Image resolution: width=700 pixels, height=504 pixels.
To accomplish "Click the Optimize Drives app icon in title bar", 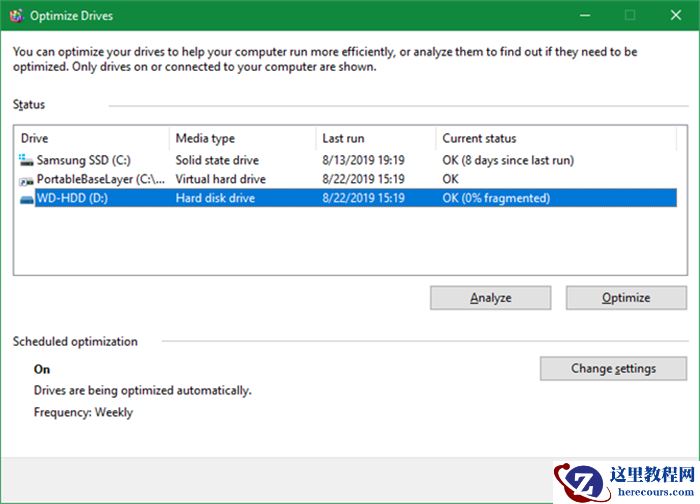I will (16, 16).
